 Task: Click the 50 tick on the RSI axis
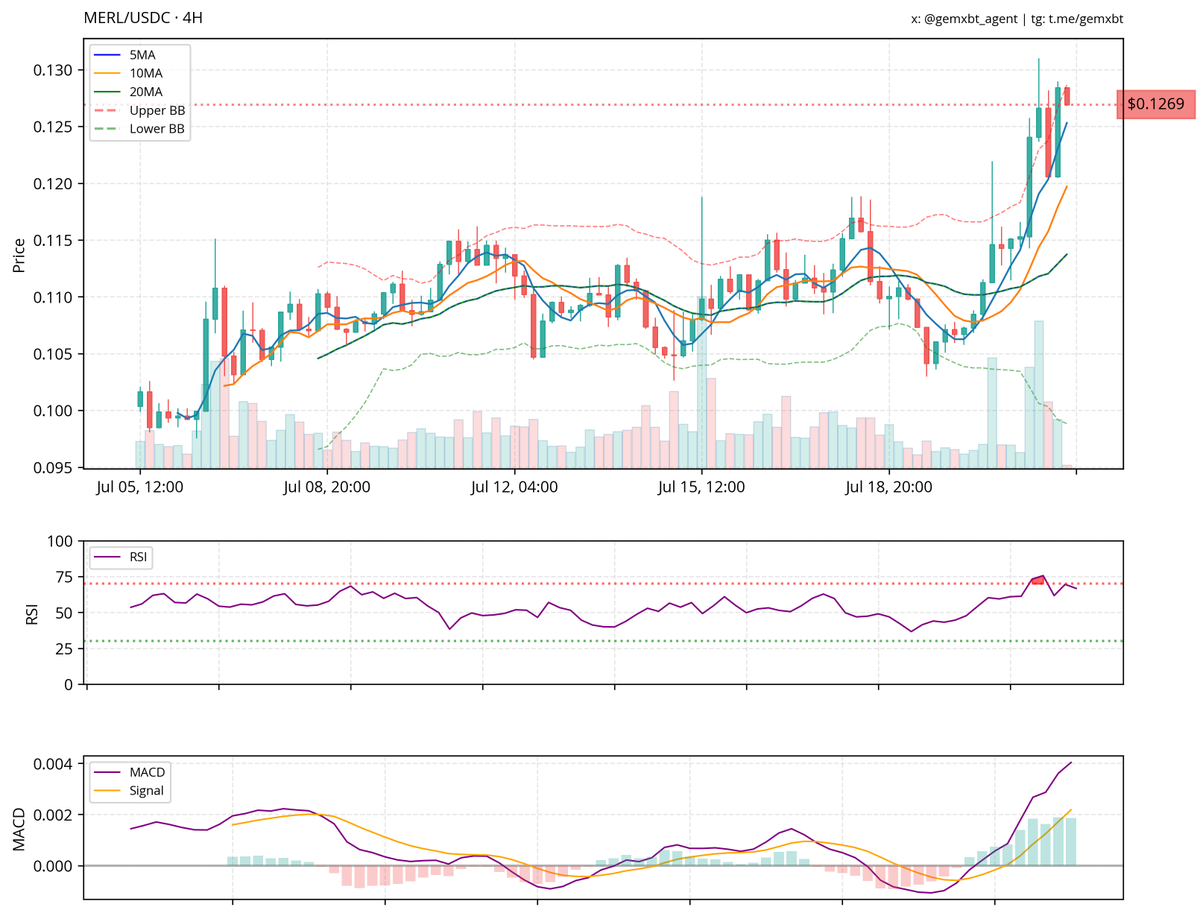(x=66, y=613)
